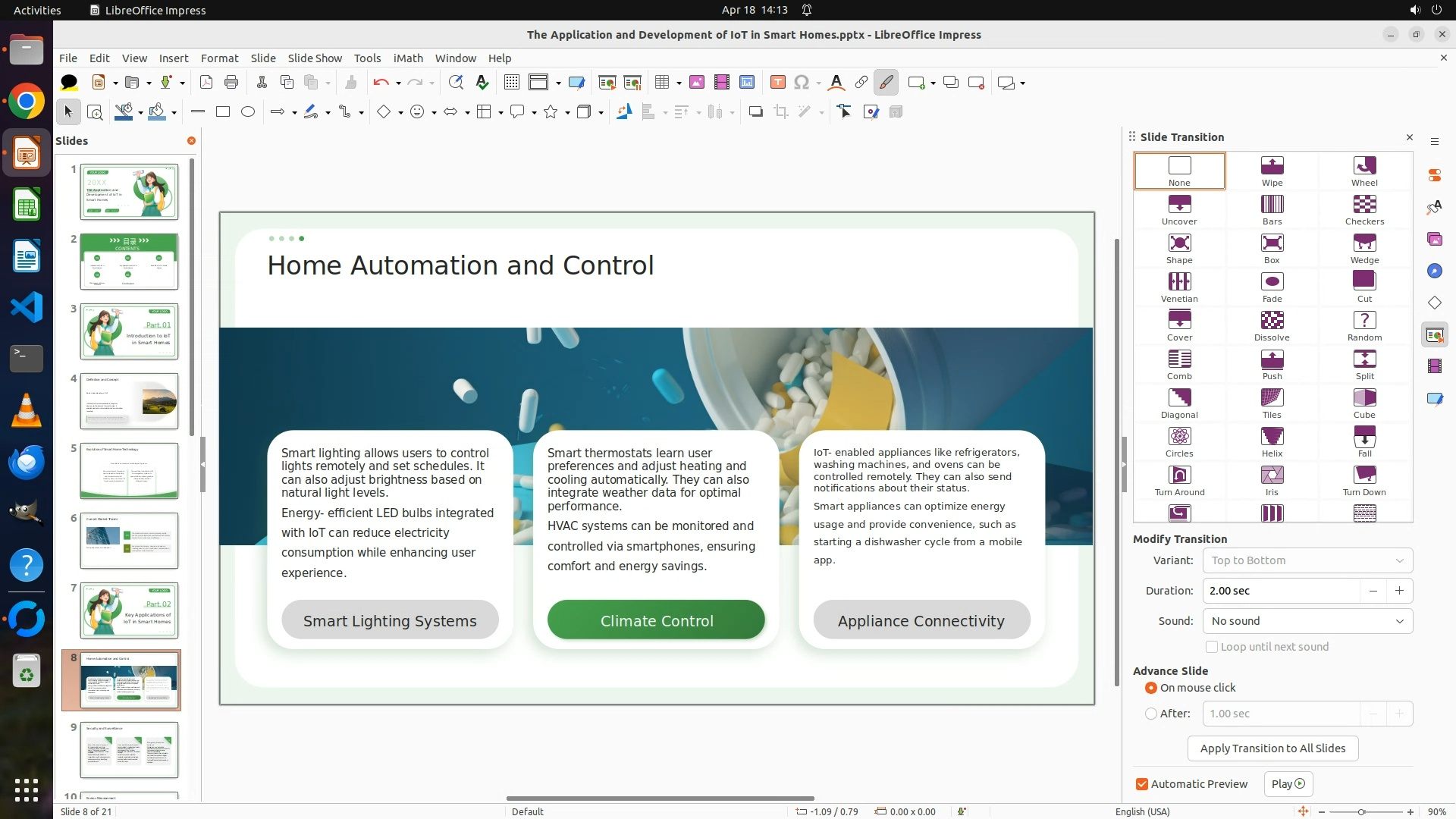Click the Insert Table toolbar icon
Viewport: 1456px width, 819px height.
click(661, 83)
